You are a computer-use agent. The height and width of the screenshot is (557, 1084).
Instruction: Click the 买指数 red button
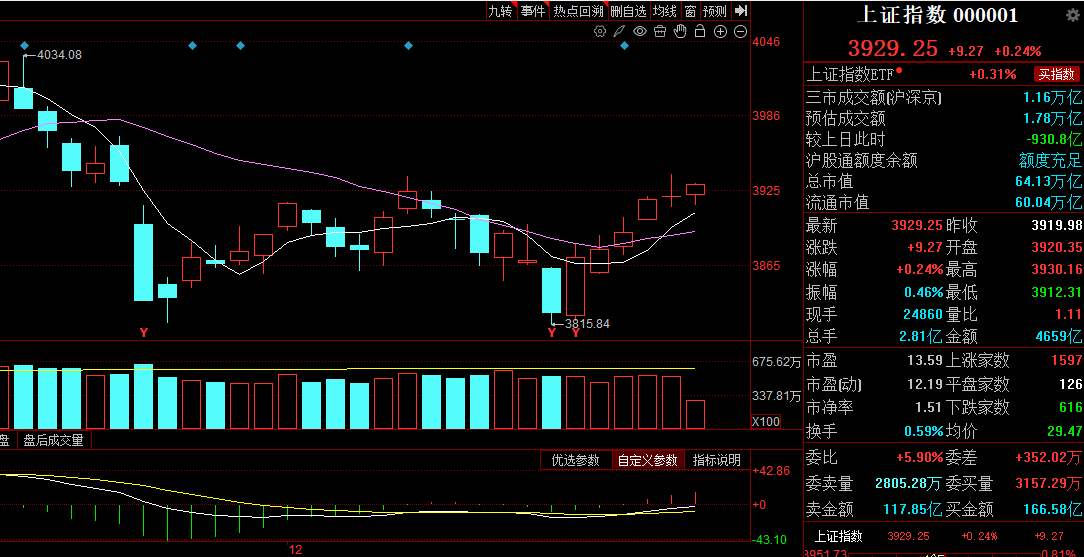(1057, 75)
